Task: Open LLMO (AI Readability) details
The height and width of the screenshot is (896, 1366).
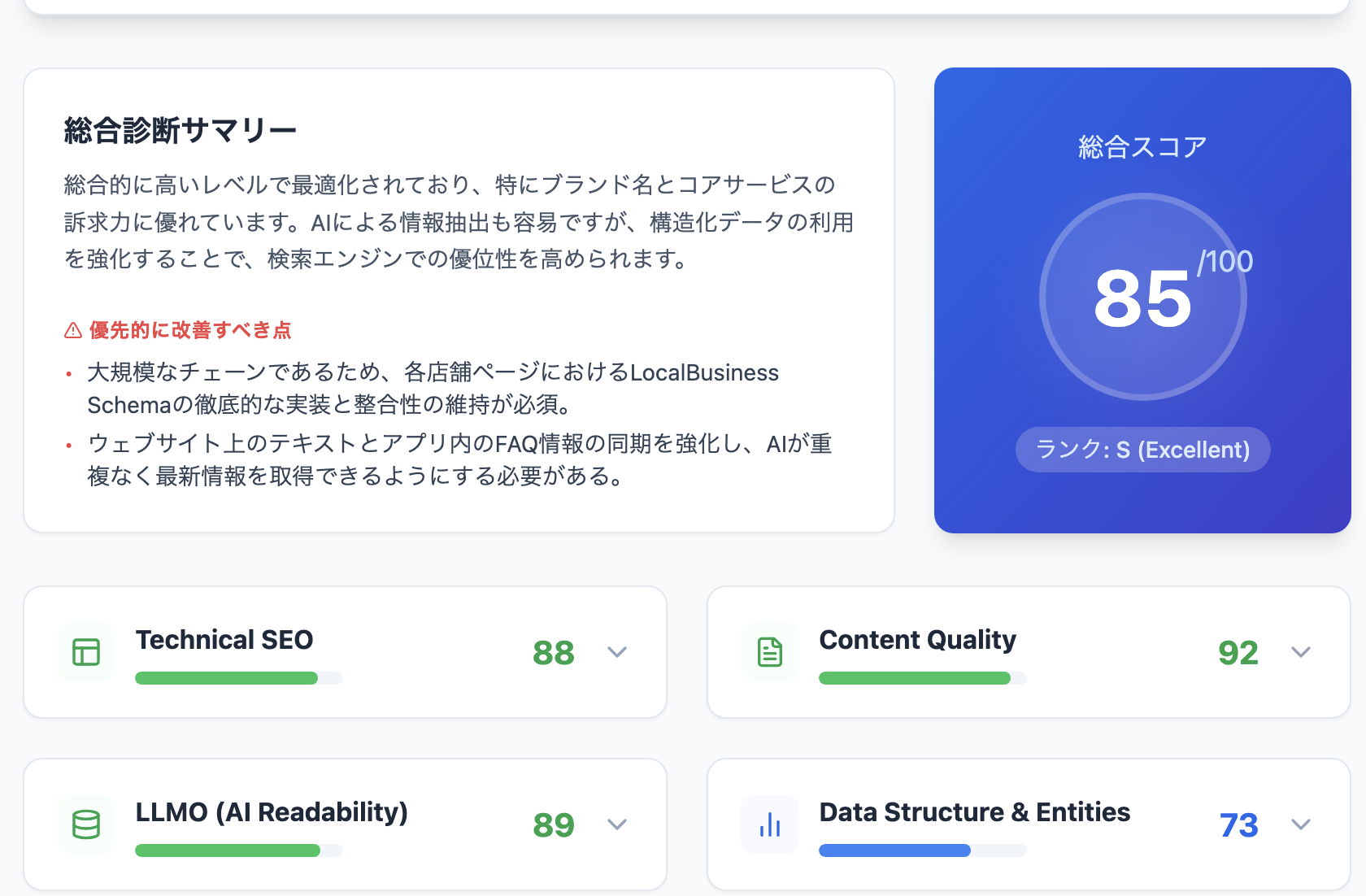Action: pyautogui.click(x=617, y=824)
